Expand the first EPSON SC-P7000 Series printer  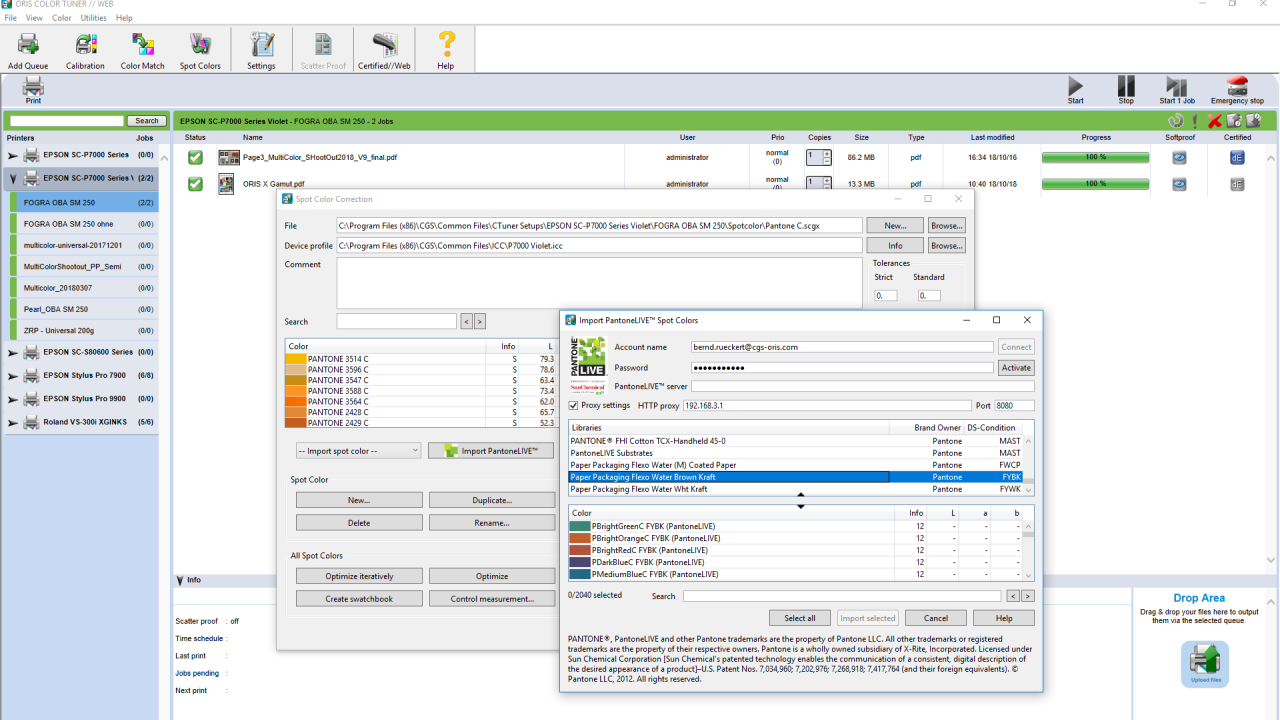13,155
